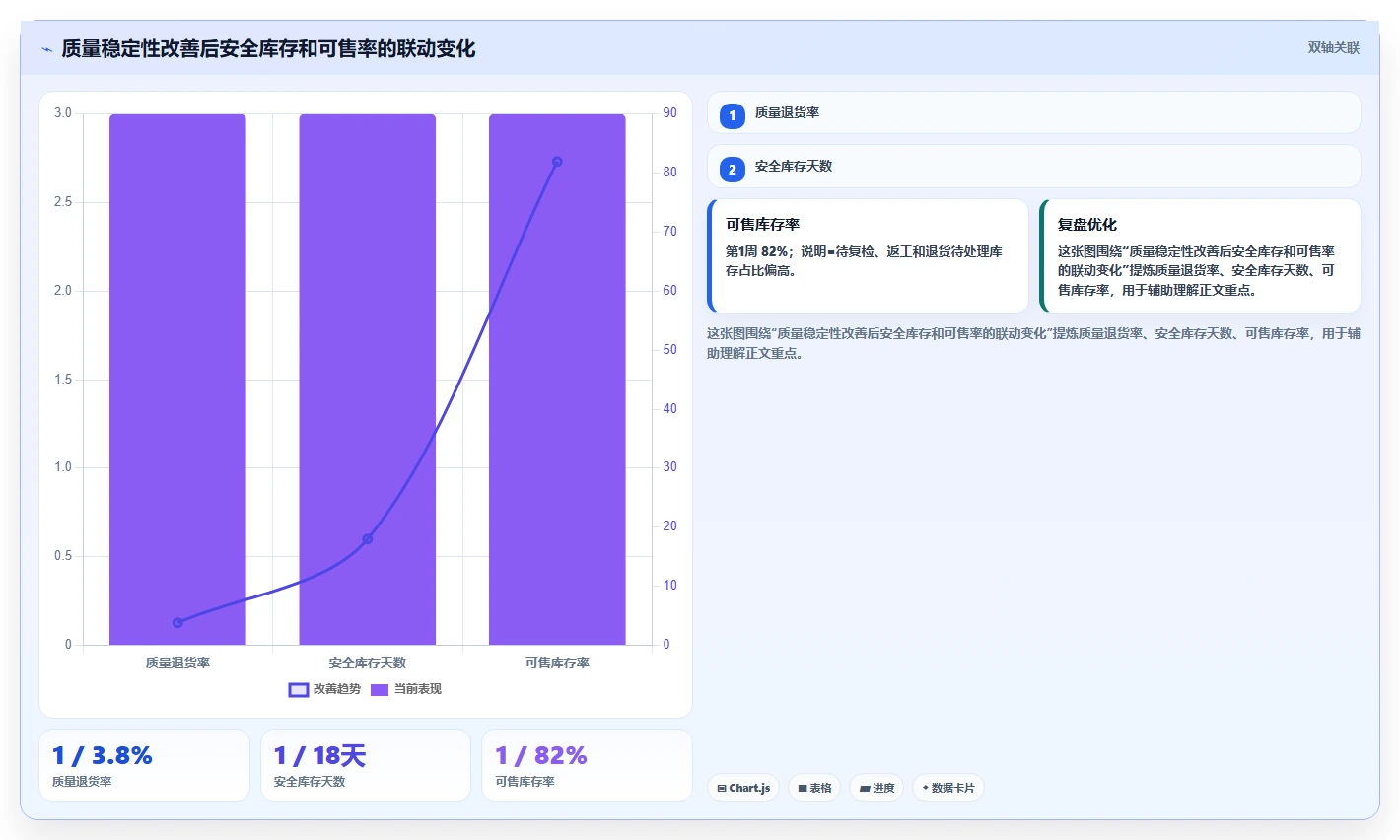Open the 复盘优化 info card
1400x840 pixels.
click(x=1200, y=256)
